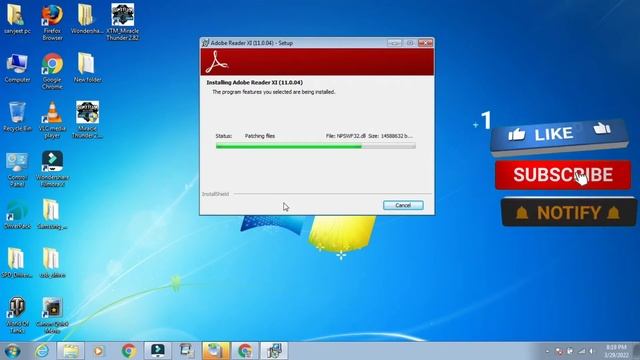
Task: Show hidden system tray icons
Action: (x=547, y=351)
